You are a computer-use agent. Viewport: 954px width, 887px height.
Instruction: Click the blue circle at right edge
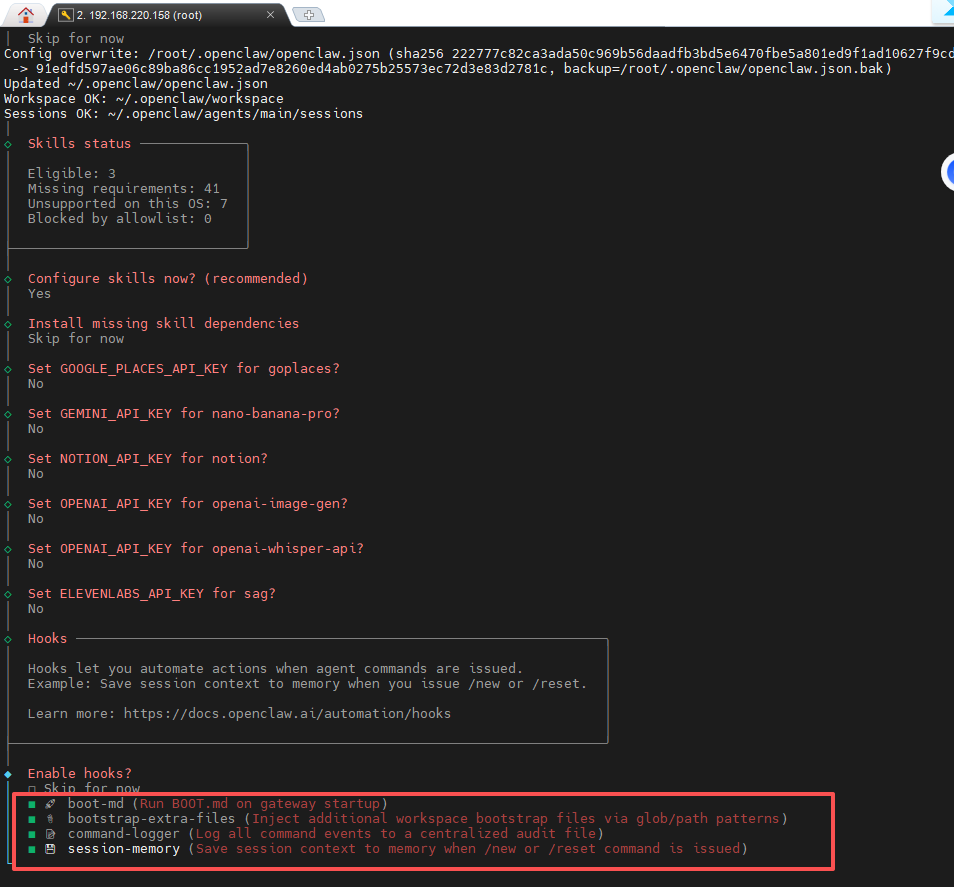click(x=948, y=172)
